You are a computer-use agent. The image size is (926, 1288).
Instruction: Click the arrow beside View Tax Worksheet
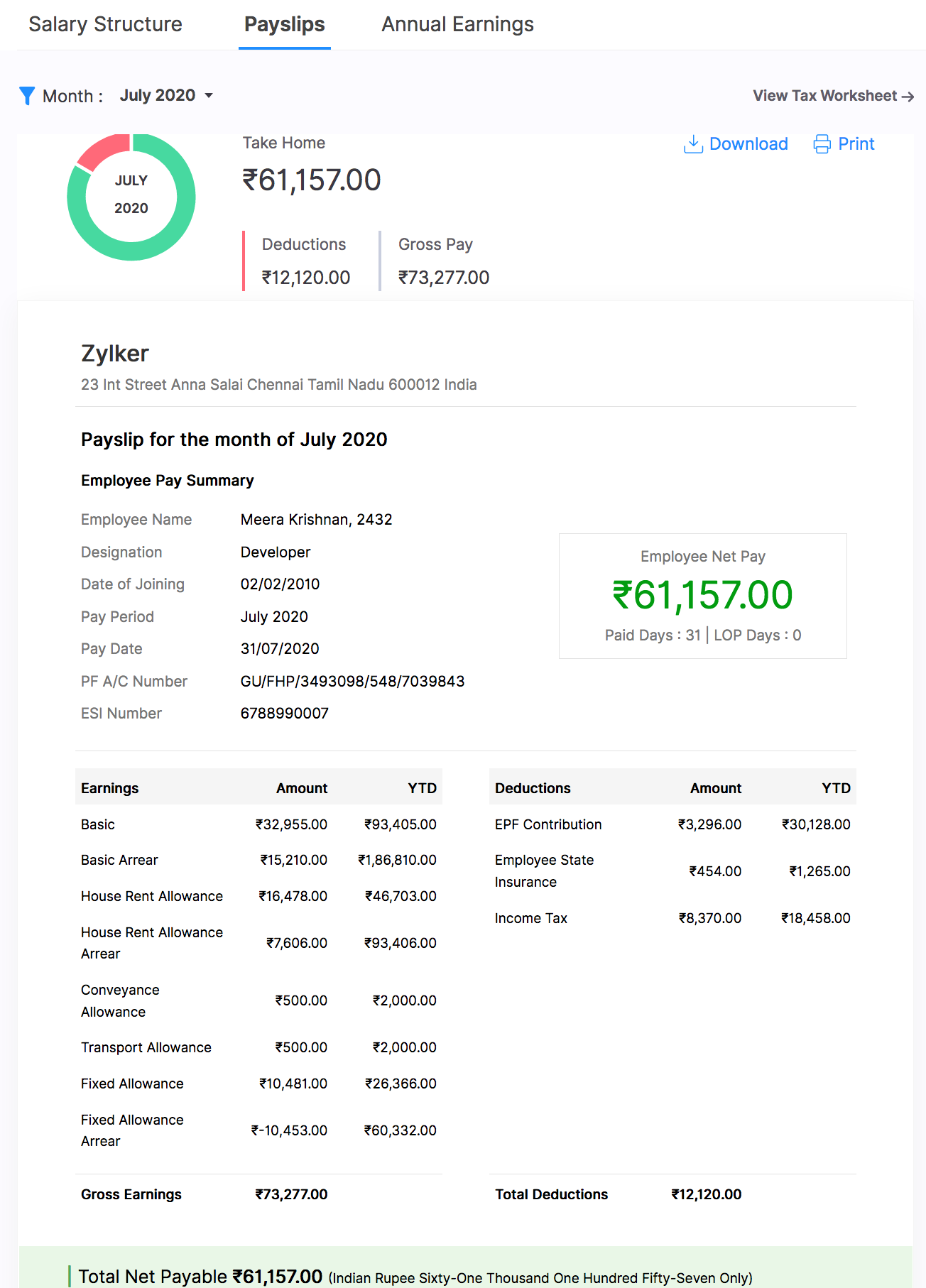pos(908,97)
